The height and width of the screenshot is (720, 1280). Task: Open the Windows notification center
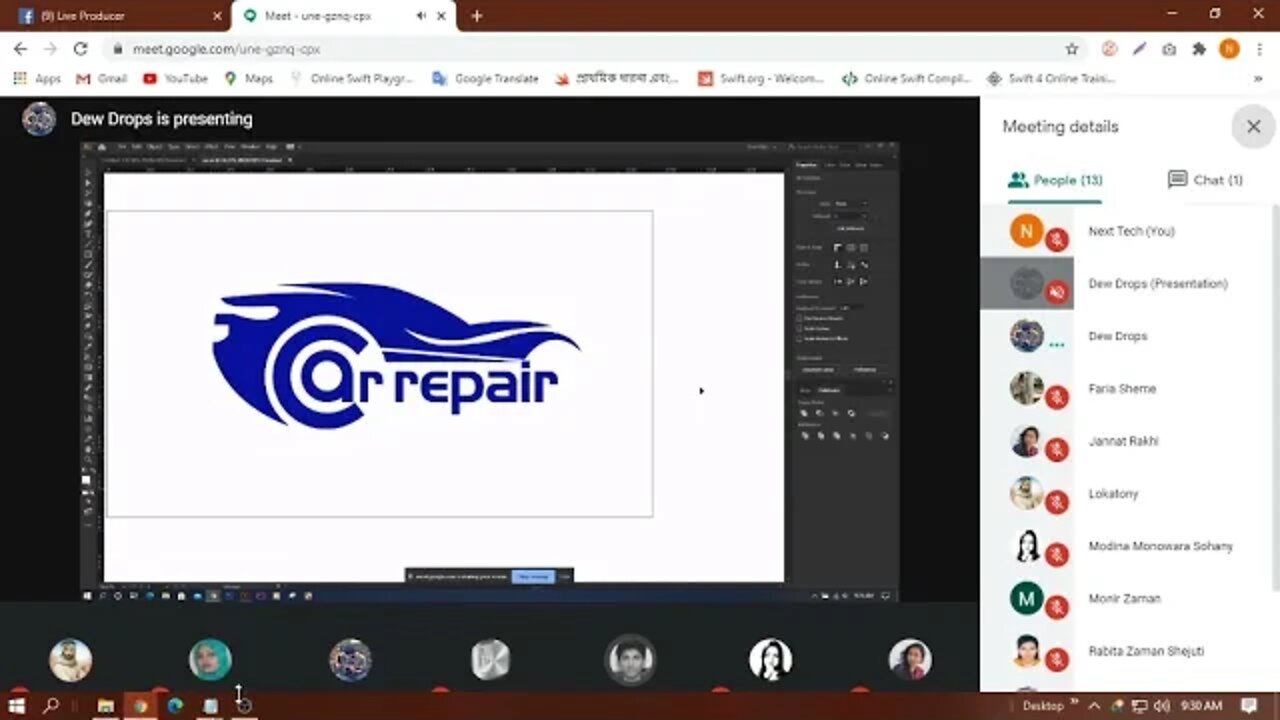click(1251, 706)
